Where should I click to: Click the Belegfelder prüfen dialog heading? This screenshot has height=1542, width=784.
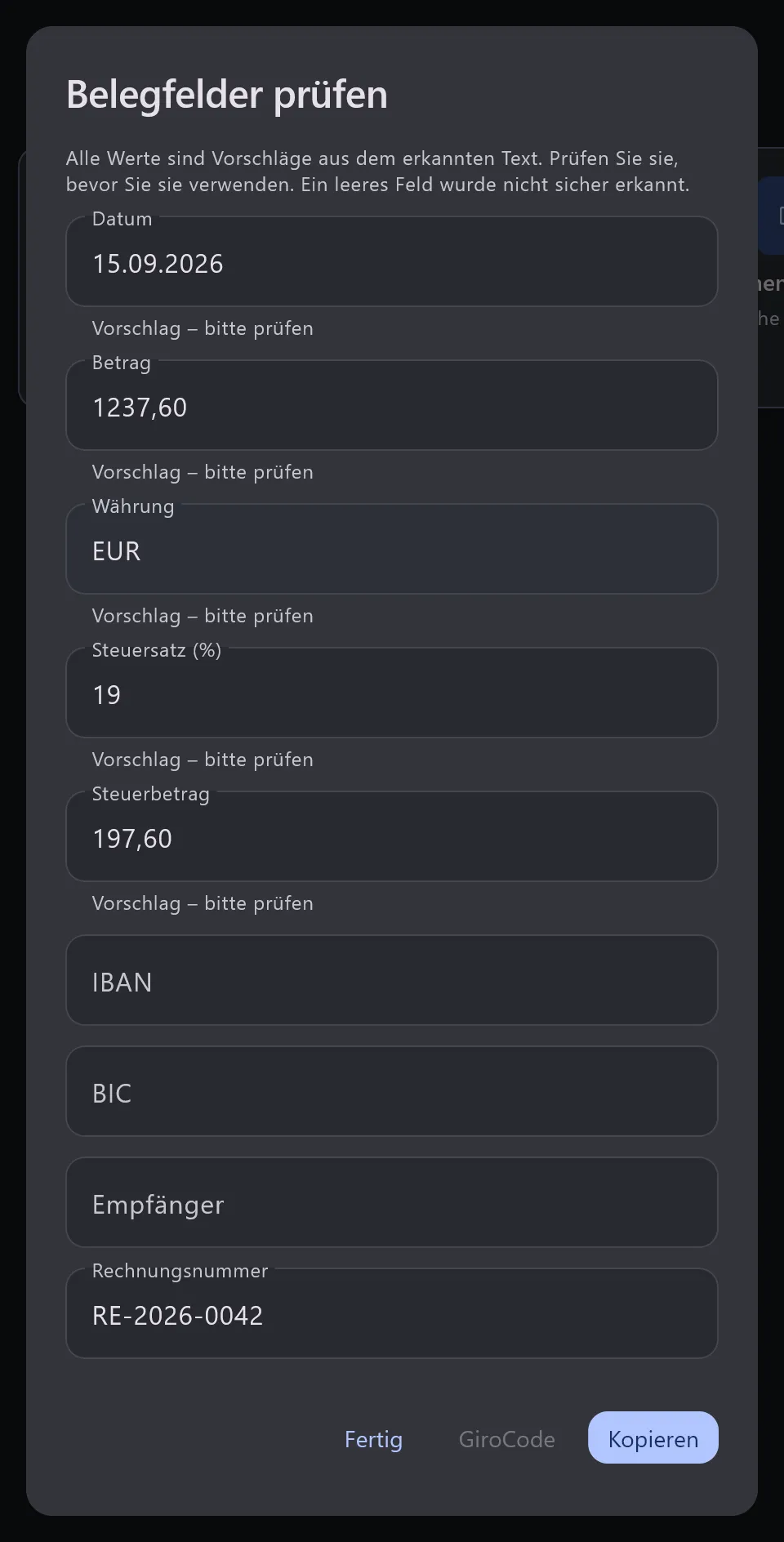[227, 95]
